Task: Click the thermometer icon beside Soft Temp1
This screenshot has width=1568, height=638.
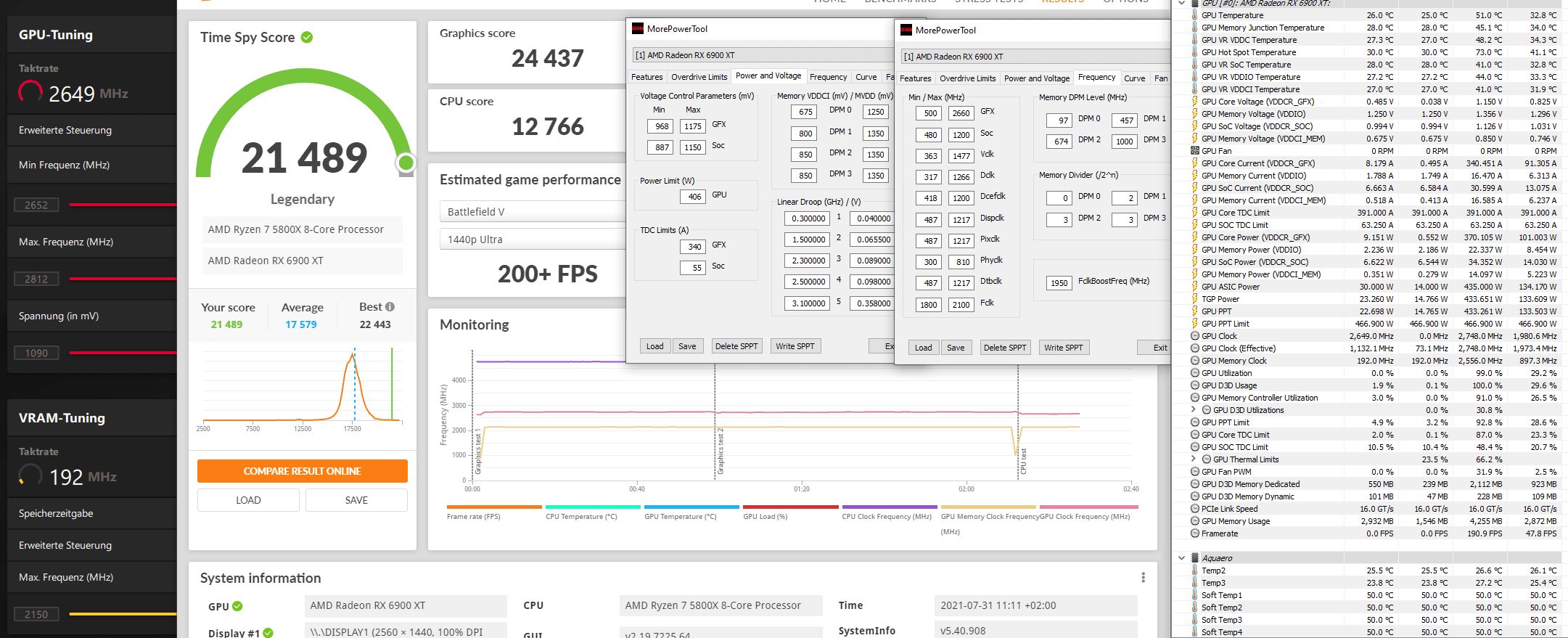Action: (x=1194, y=595)
